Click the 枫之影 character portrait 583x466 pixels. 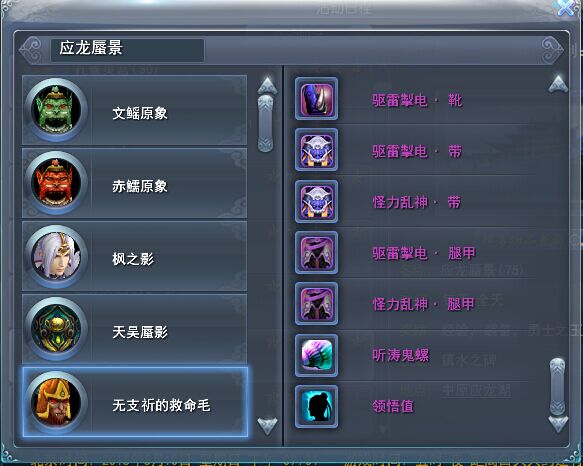56,256
